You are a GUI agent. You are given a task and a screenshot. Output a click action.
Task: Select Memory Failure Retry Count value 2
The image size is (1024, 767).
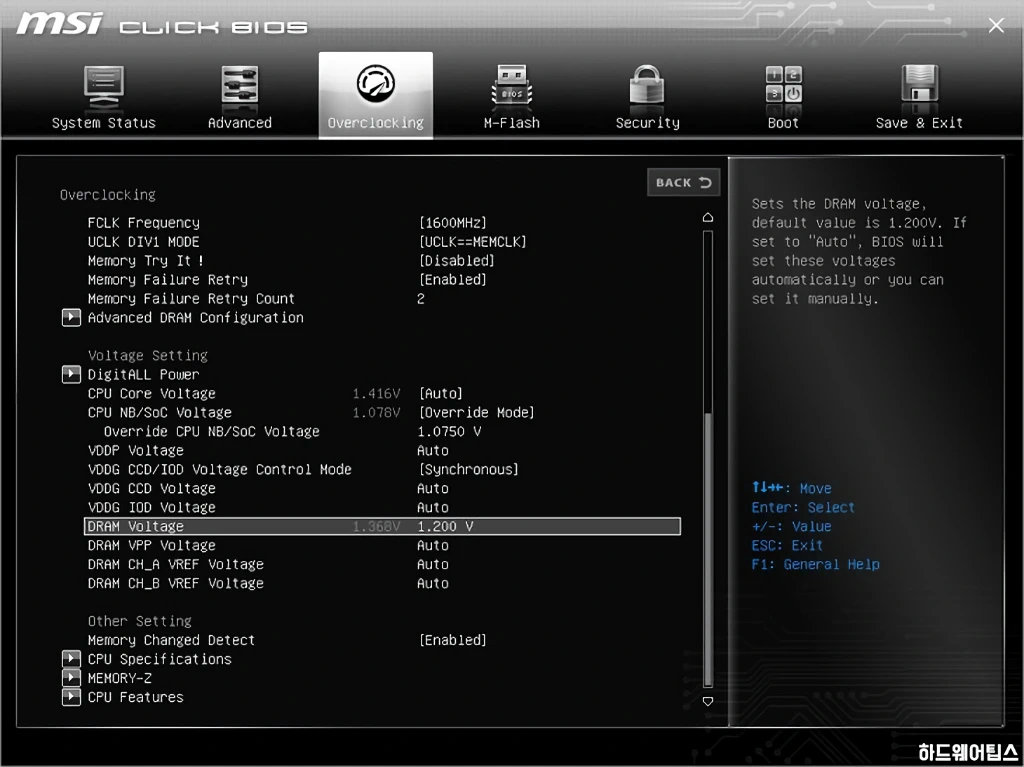[x=421, y=299]
